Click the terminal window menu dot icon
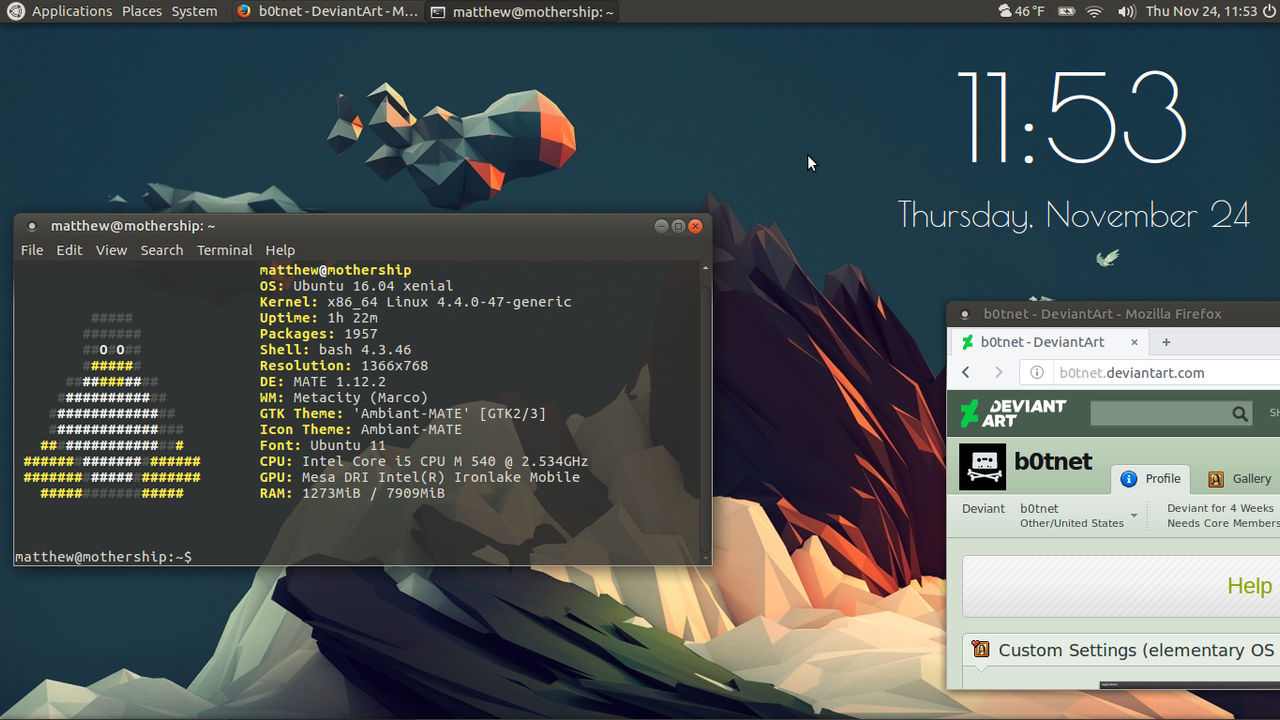Image resolution: width=1280 pixels, height=720 pixels. 32,227
